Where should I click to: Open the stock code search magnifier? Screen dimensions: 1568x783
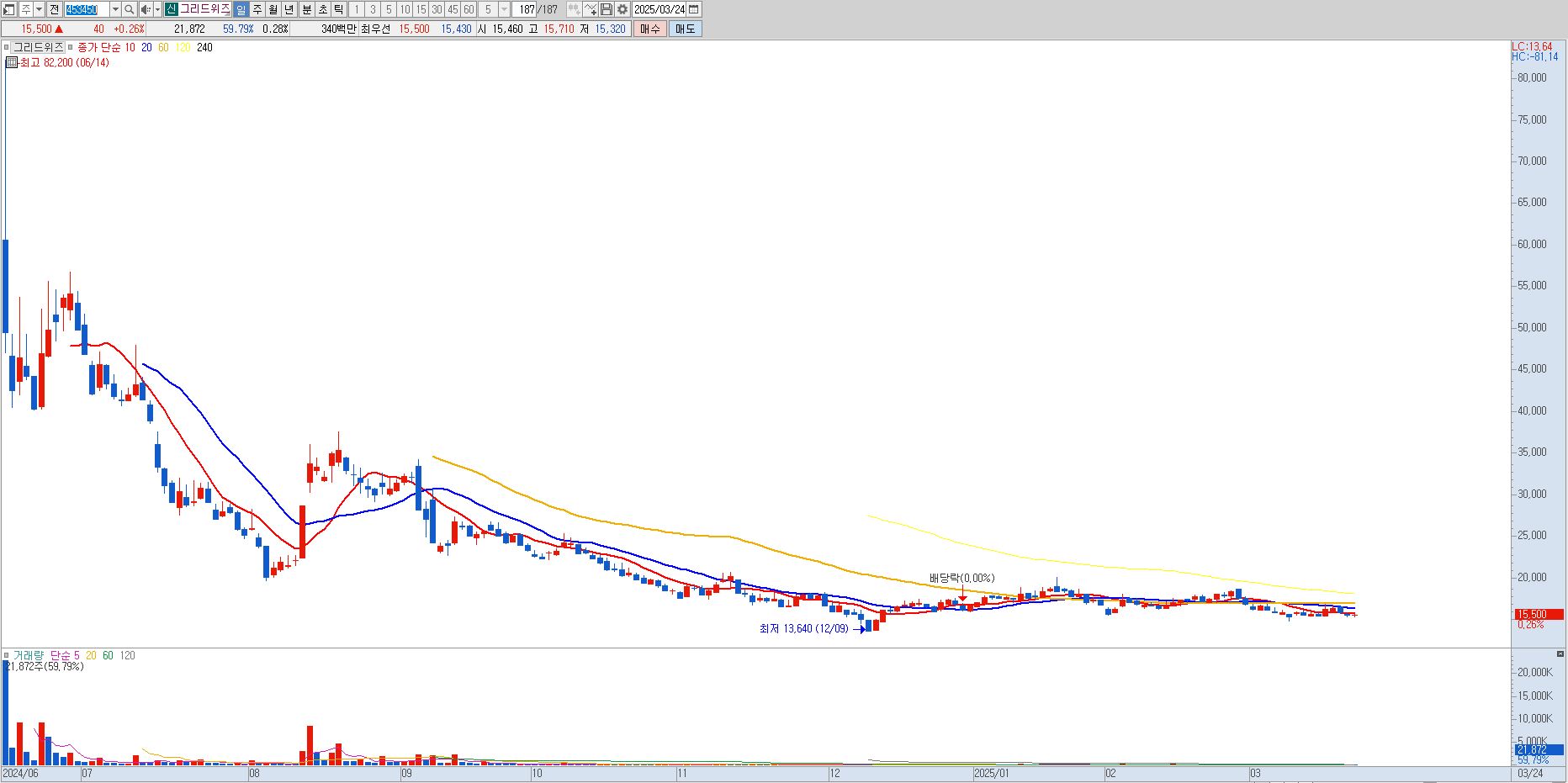(130, 9)
